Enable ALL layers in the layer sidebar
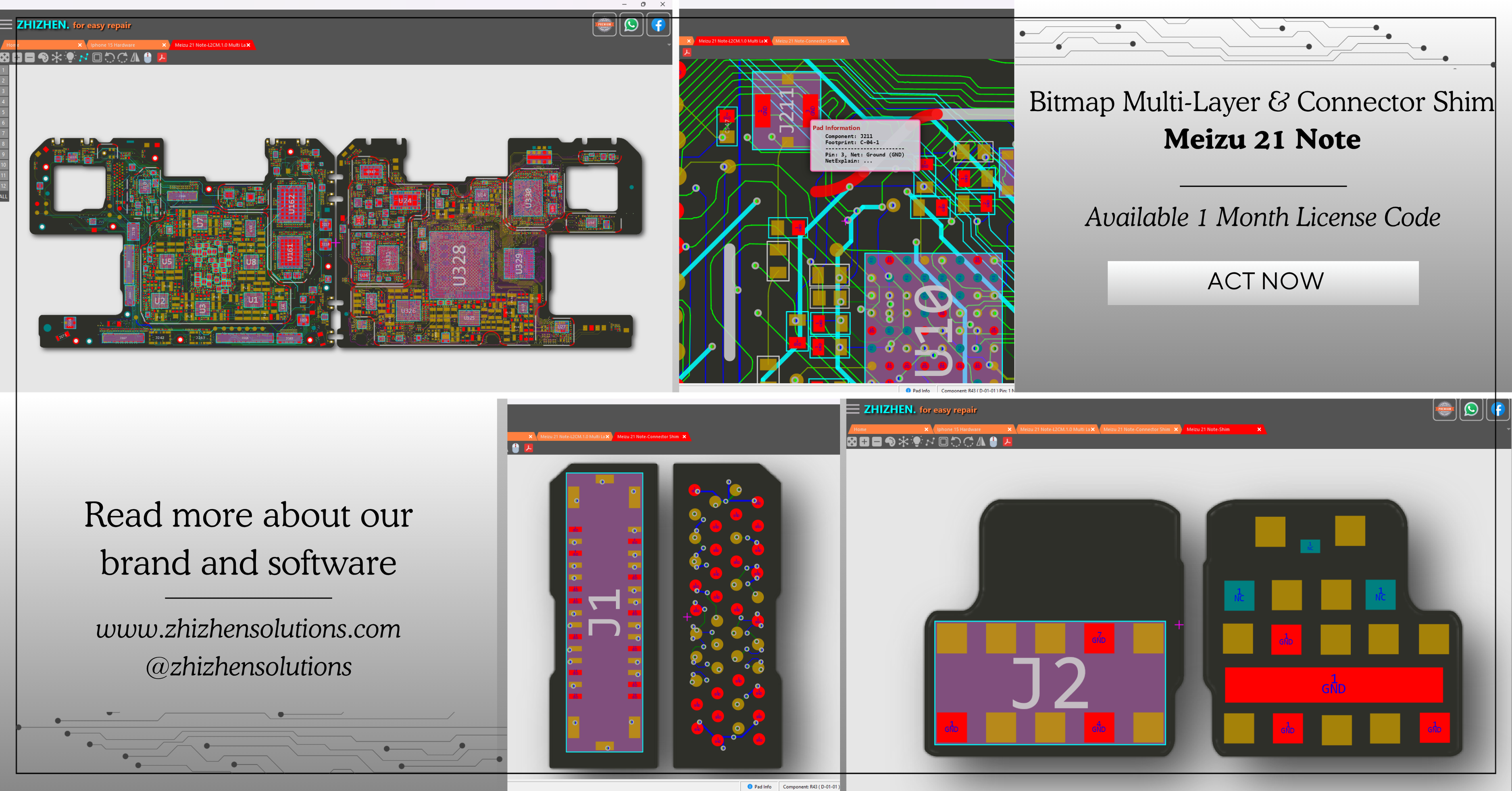 4,197
